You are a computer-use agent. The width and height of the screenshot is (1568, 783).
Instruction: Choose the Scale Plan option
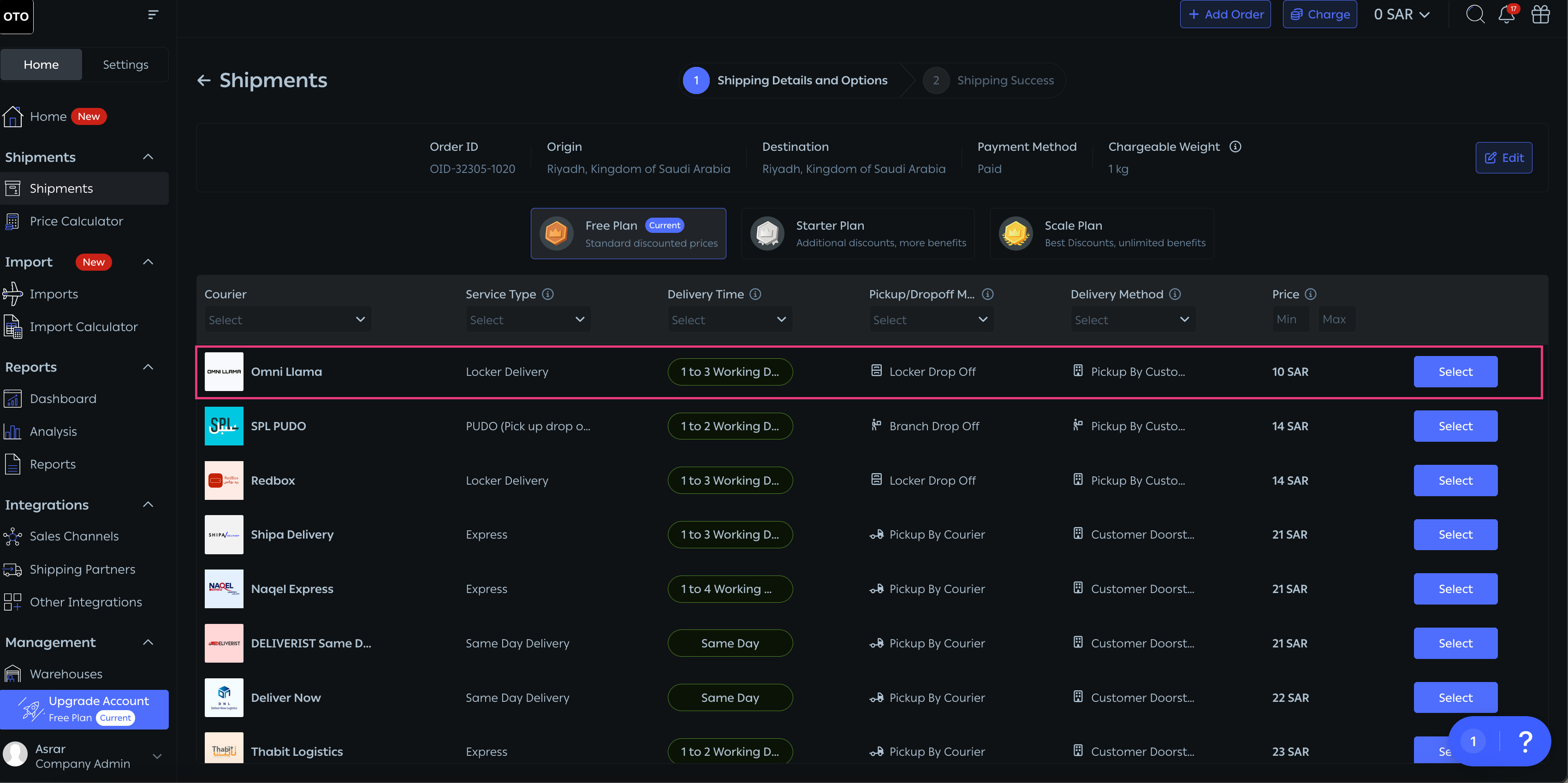coord(1101,234)
